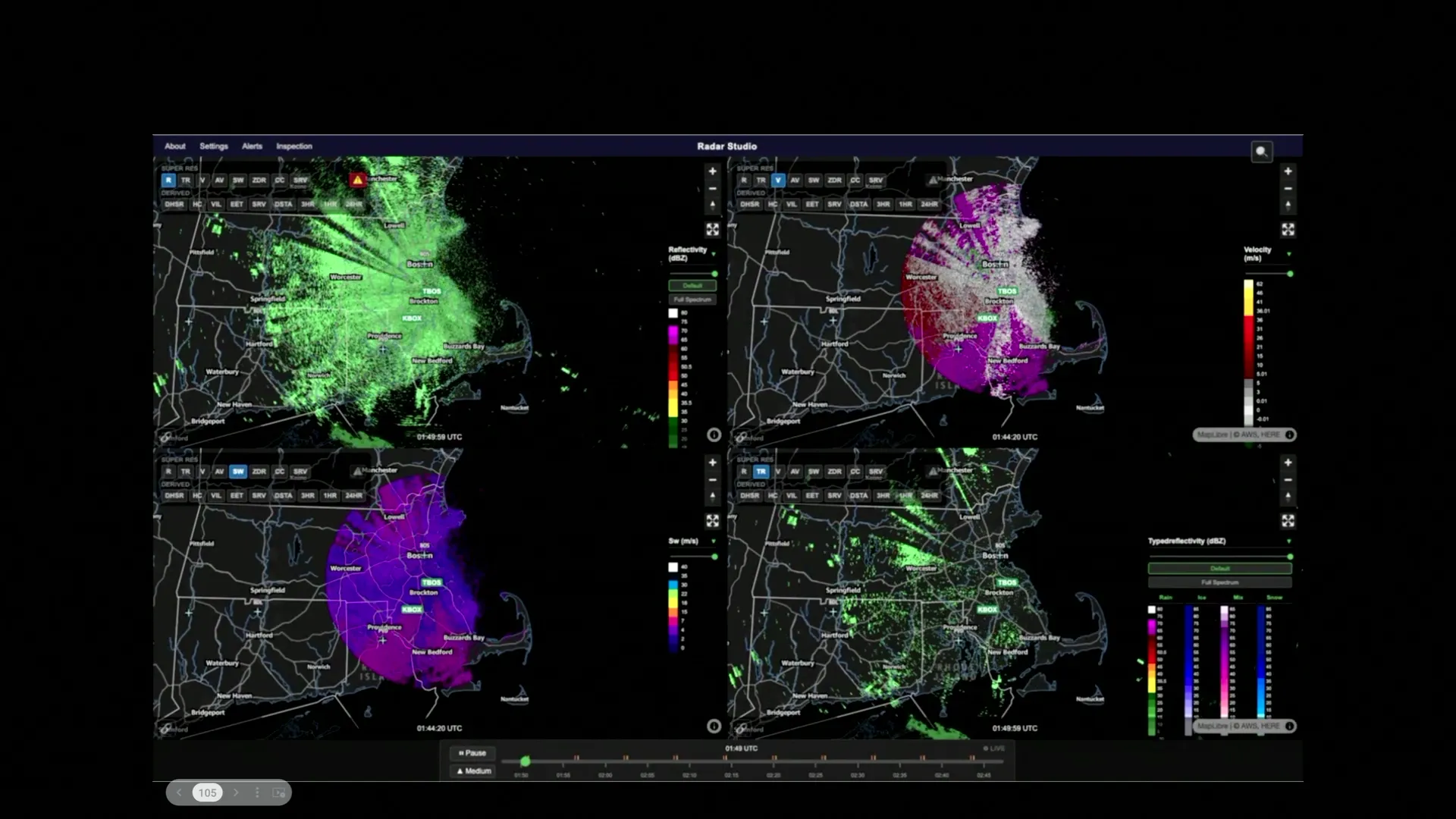The image size is (1456, 819).
Task: Open the Alerts menu
Action: click(252, 146)
